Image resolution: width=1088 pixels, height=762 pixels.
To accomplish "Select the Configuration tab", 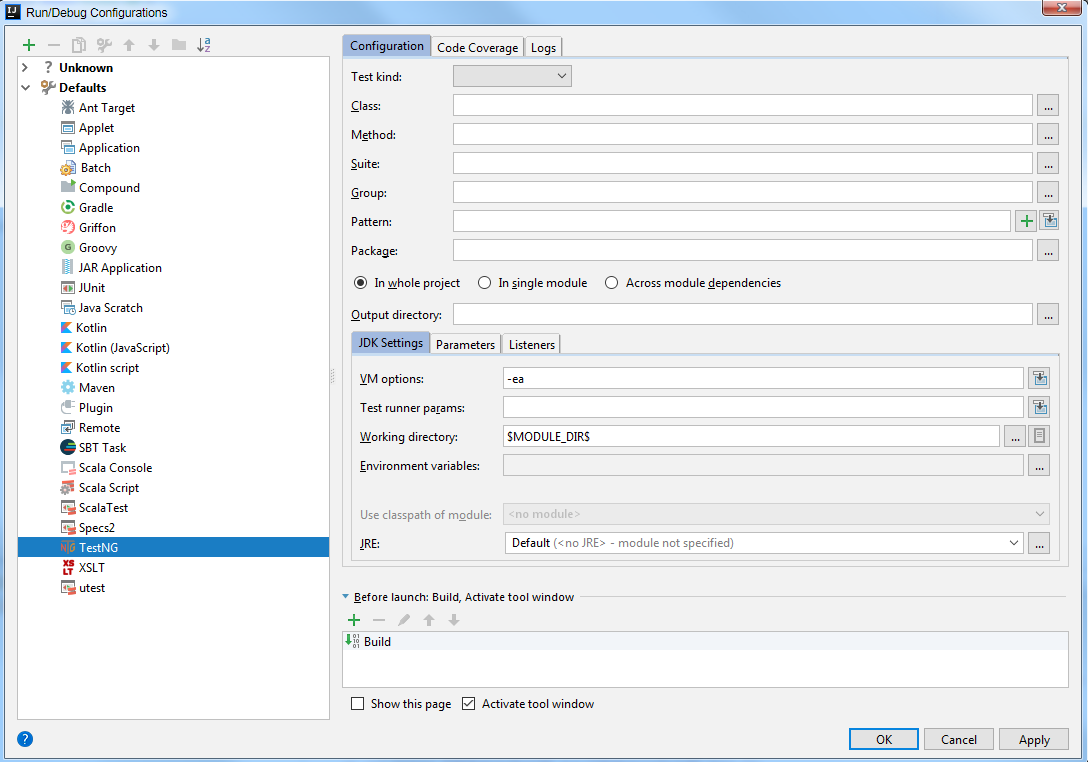I will 386,46.
